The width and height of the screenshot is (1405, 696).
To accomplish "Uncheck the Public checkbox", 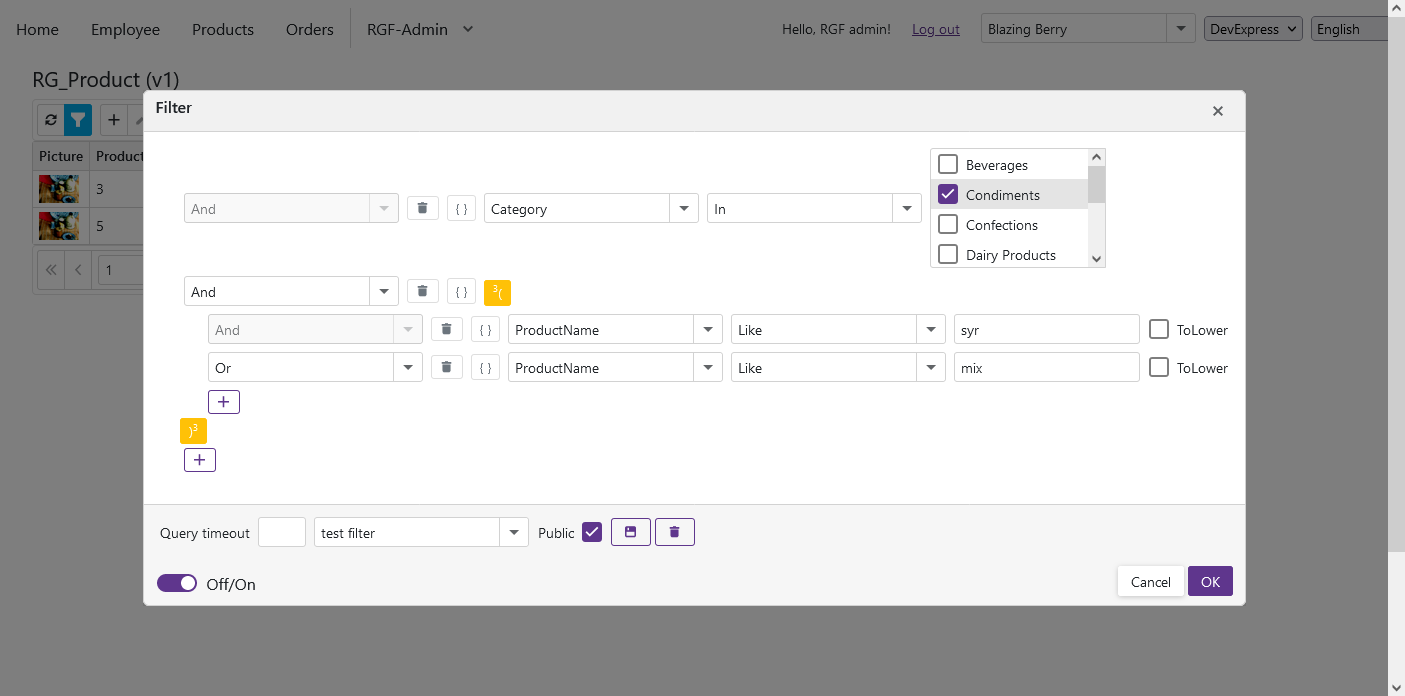I will point(592,532).
